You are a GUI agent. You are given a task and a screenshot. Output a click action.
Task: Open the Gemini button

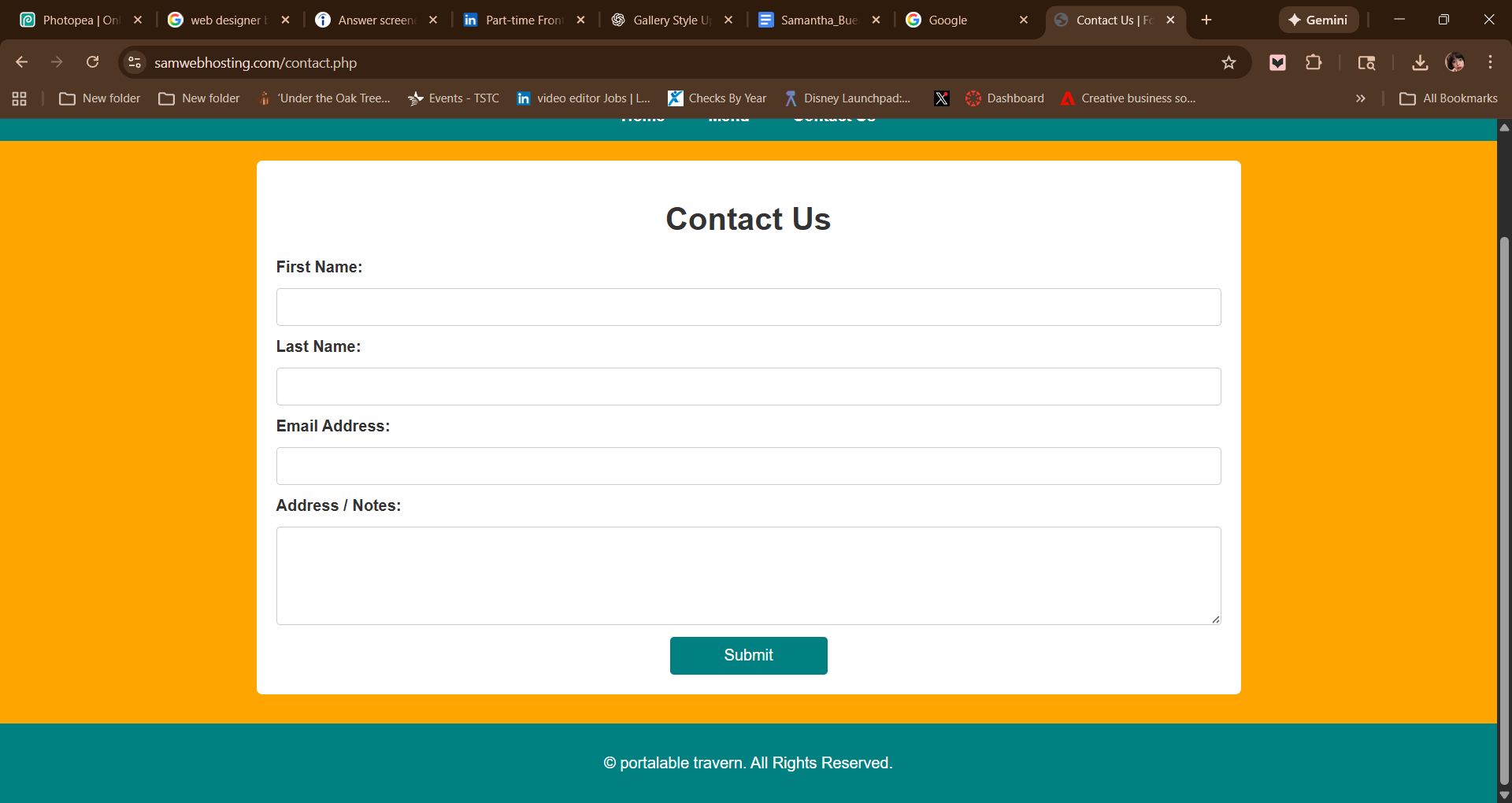(1318, 20)
